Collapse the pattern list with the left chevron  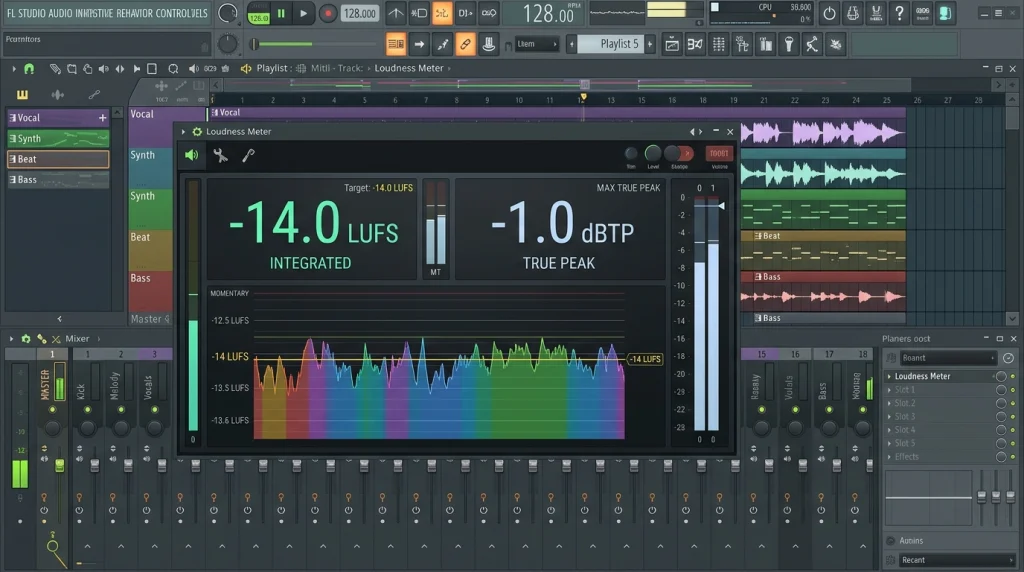(x=59, y=319)
